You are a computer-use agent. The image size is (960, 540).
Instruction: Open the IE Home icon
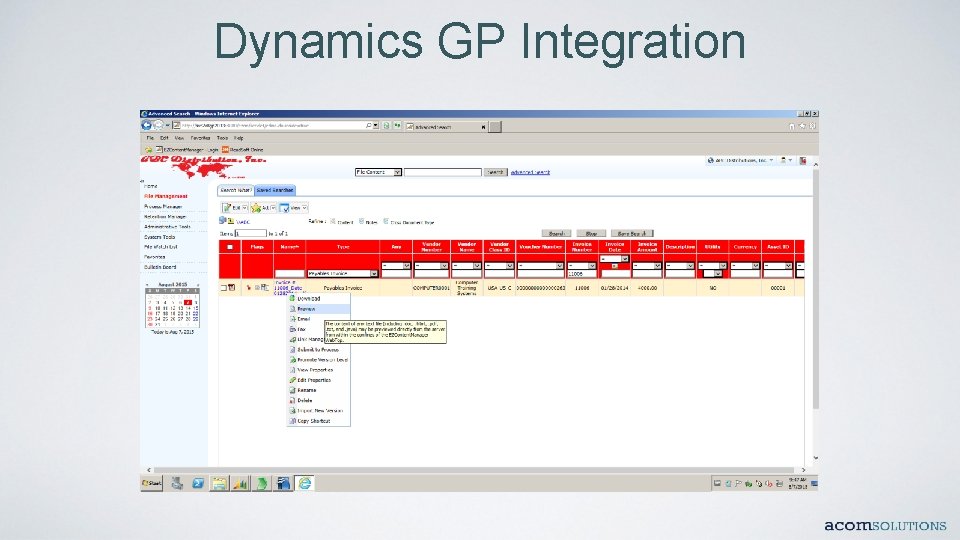792,126
